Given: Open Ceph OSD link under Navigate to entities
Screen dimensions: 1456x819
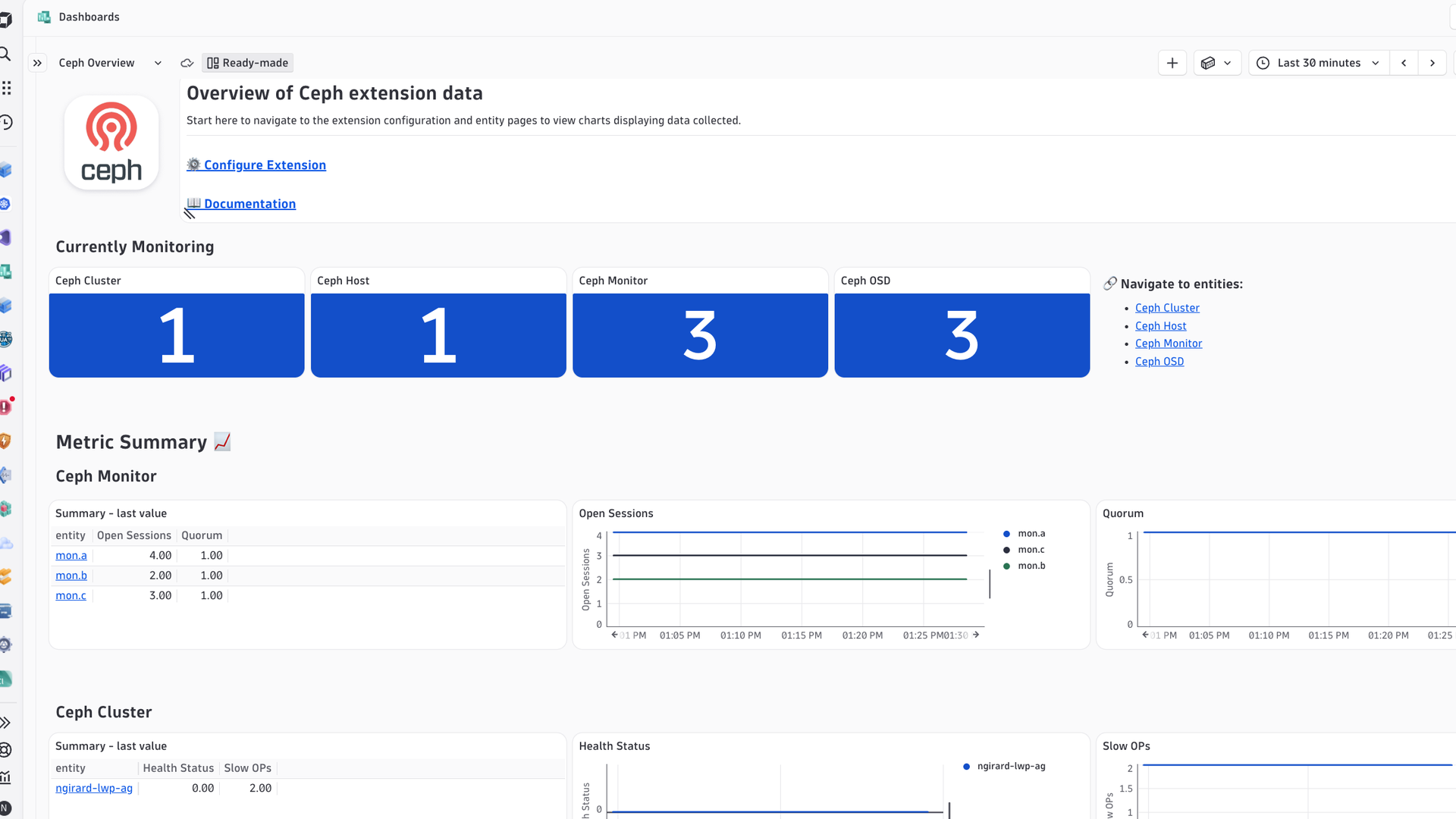Looking at the screenshot, I should coord(1159,362).
